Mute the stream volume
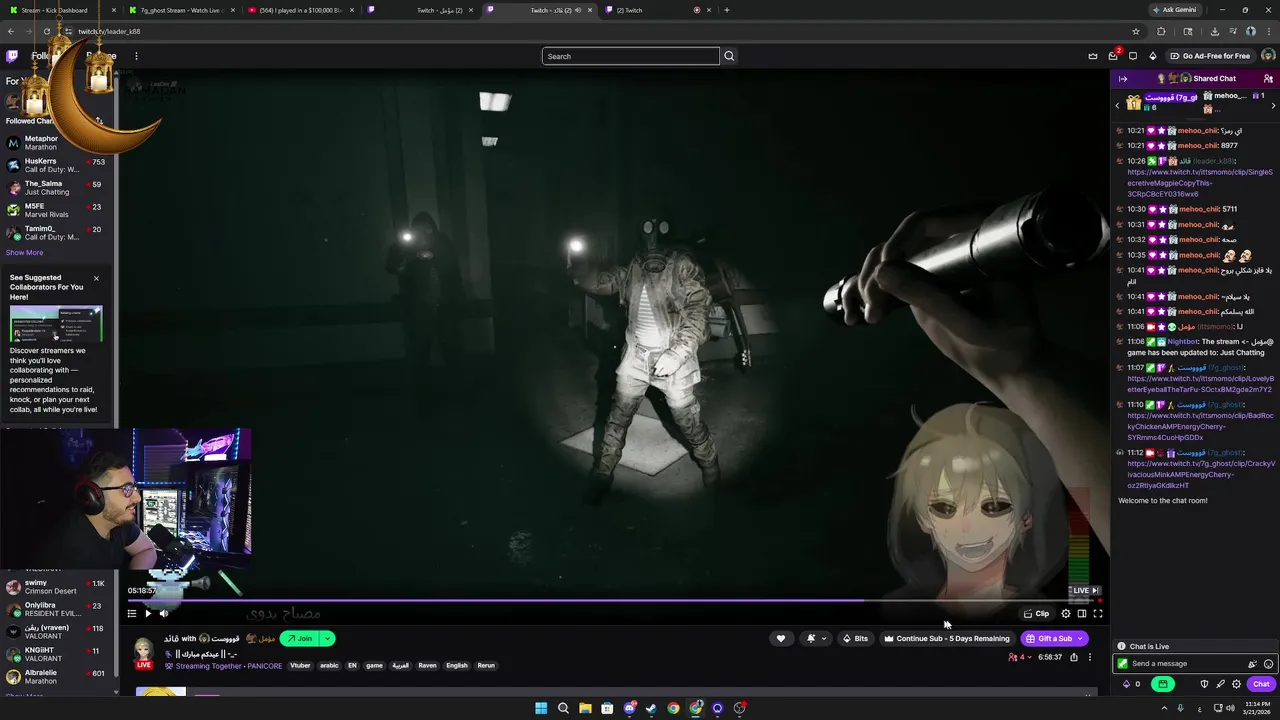Viewport: 1280px width, 720px height. tap(164, 614)
